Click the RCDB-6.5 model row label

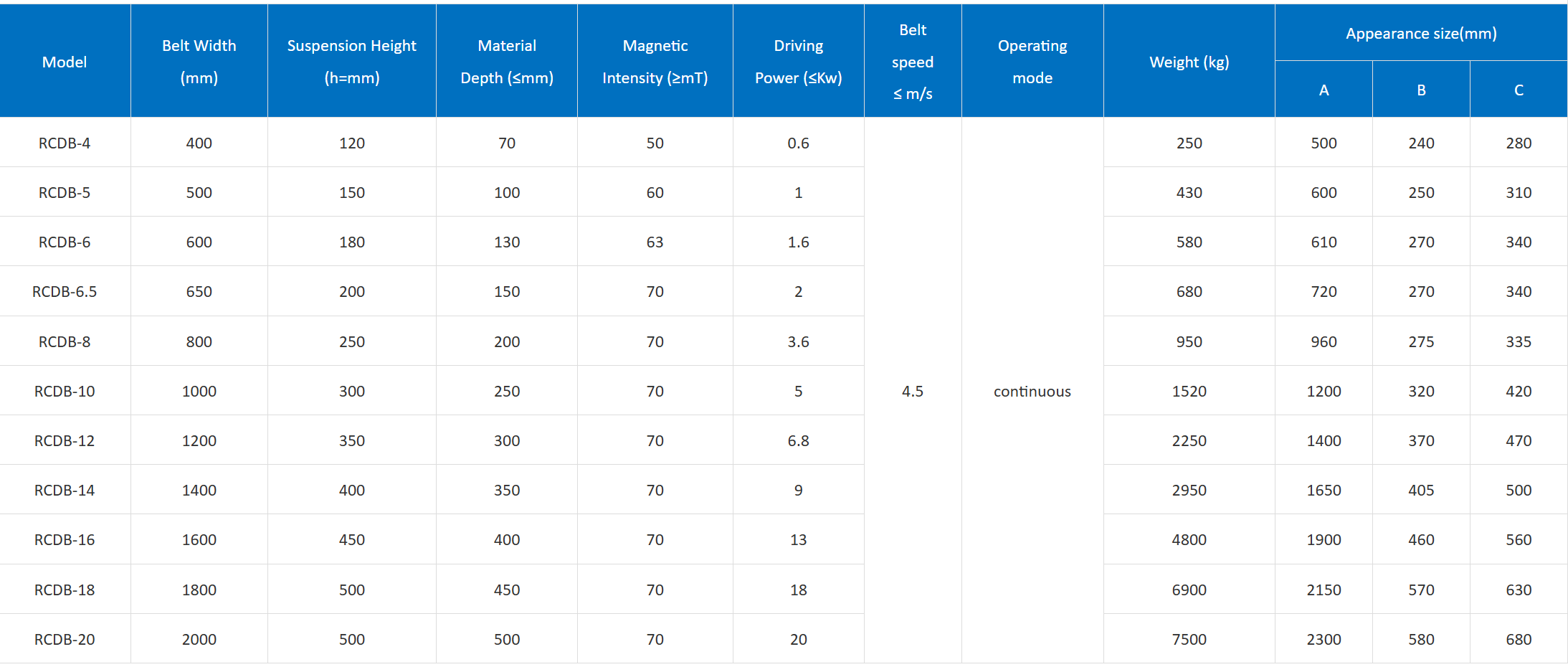point(65,292)
